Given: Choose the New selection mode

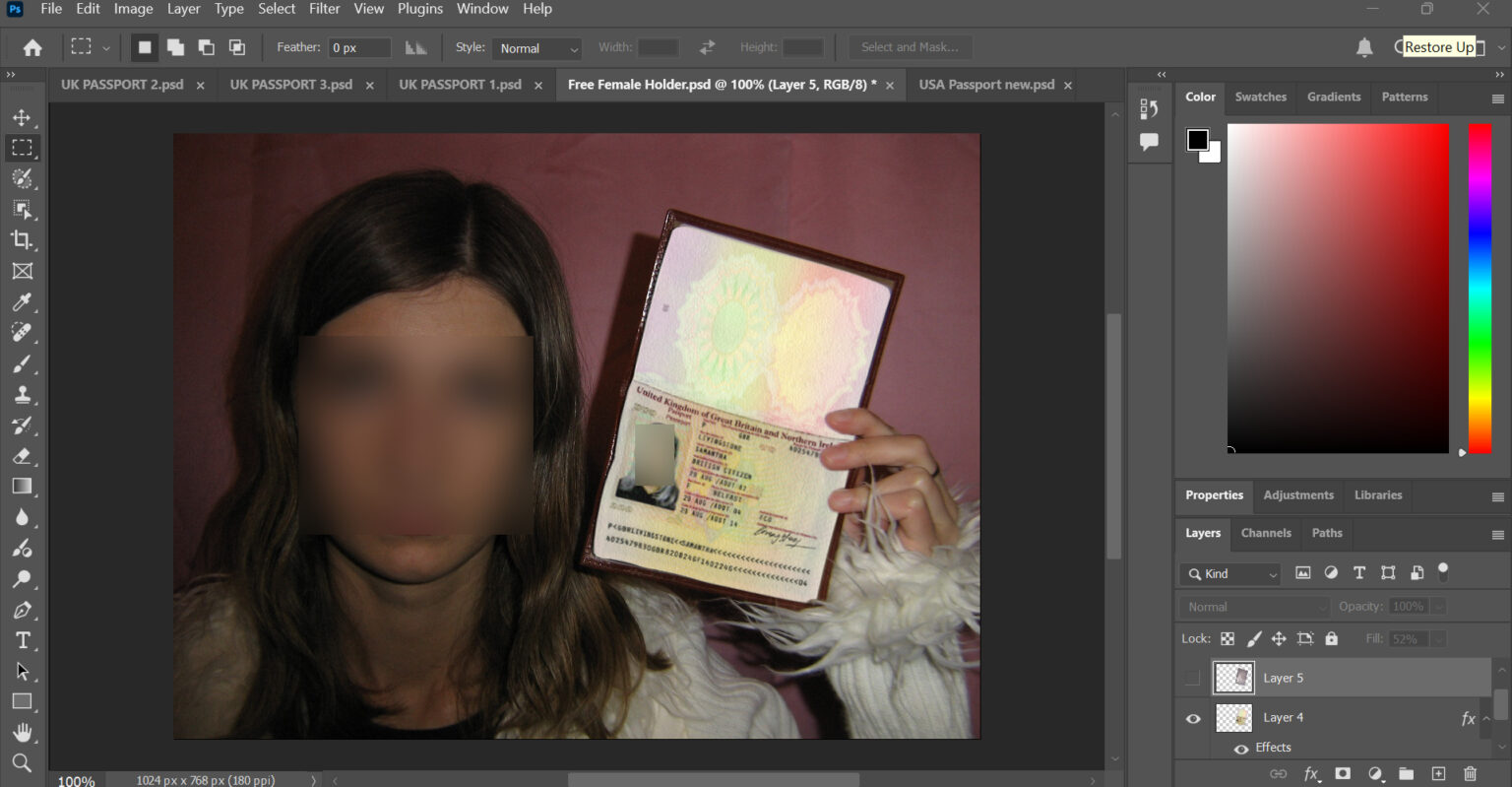Looking at the screenshot, I should [x=145, y=47].
